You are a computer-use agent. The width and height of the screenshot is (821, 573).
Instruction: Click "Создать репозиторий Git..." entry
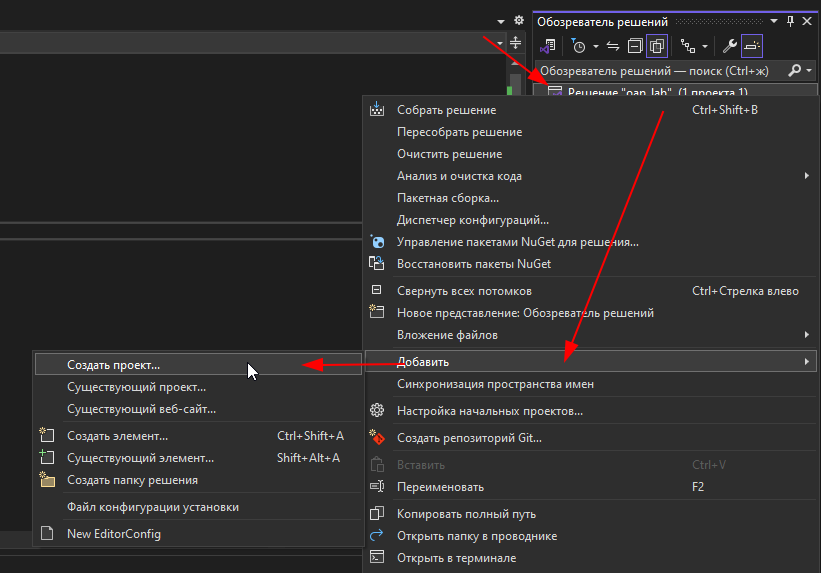pos(469,437)
